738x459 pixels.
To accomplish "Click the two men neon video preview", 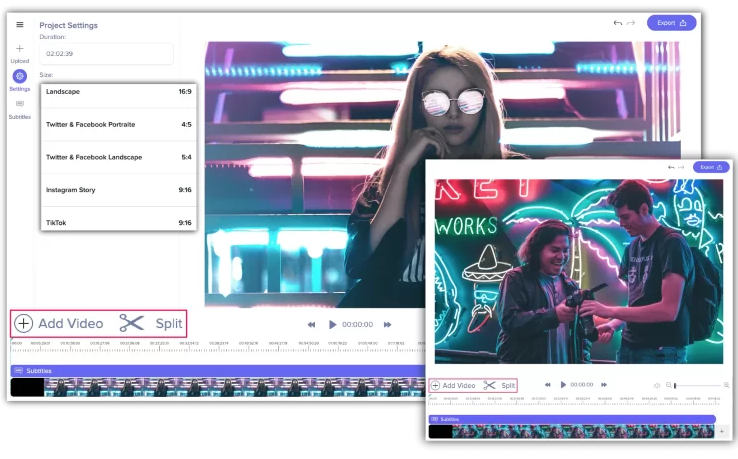I will point(578,271).
